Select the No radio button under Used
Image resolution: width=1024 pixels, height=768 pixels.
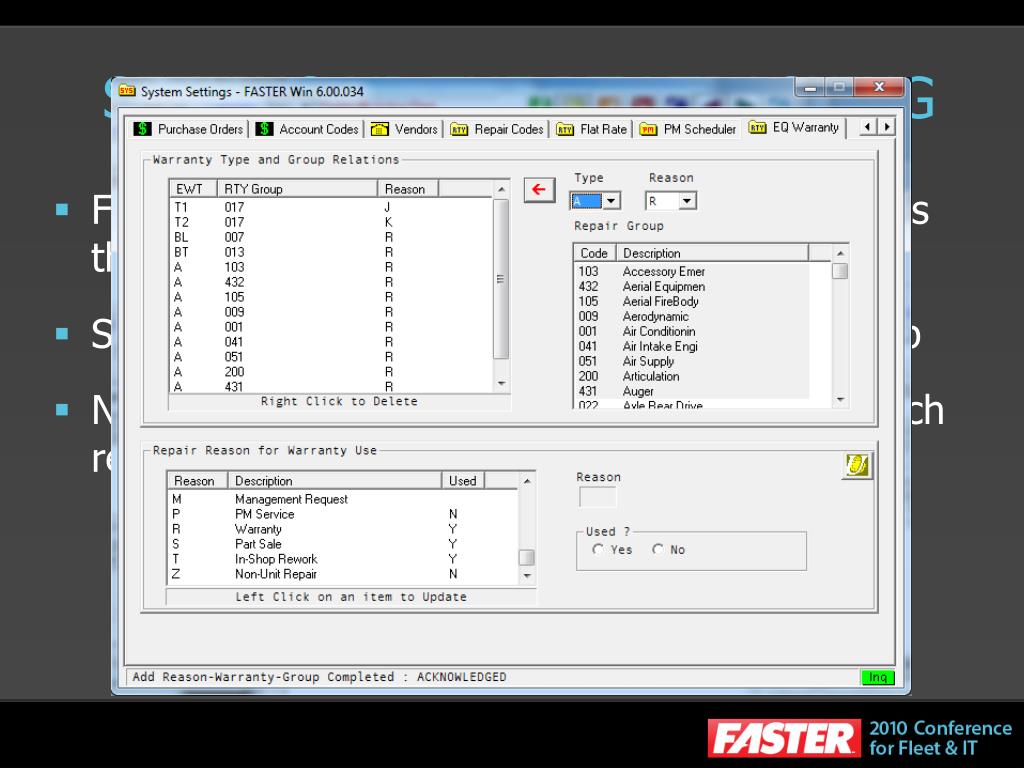pyautogui.click(x=658, y=549)
